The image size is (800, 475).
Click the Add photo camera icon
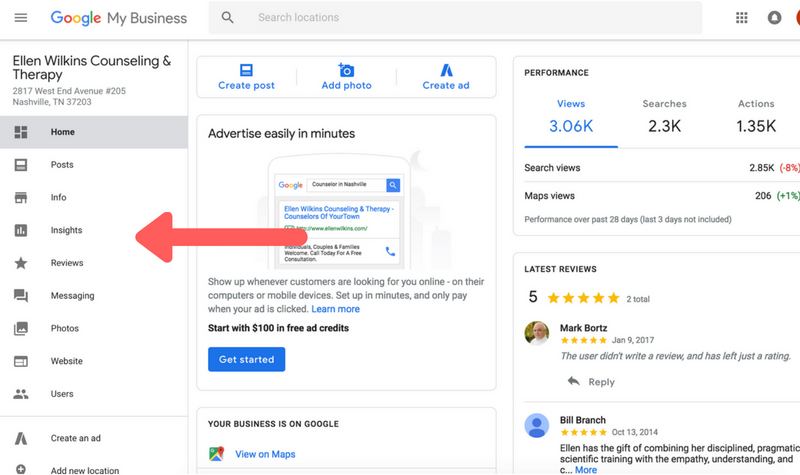click(x=346, y=70)
